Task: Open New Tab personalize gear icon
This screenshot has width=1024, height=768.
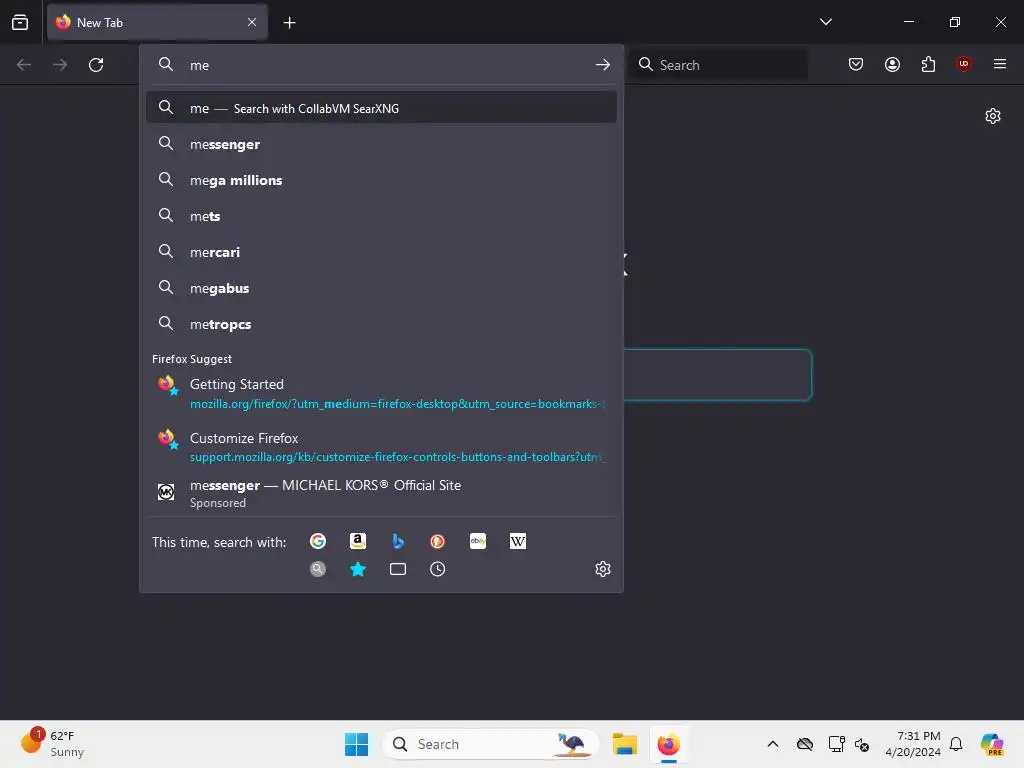Action: (993, 116)
